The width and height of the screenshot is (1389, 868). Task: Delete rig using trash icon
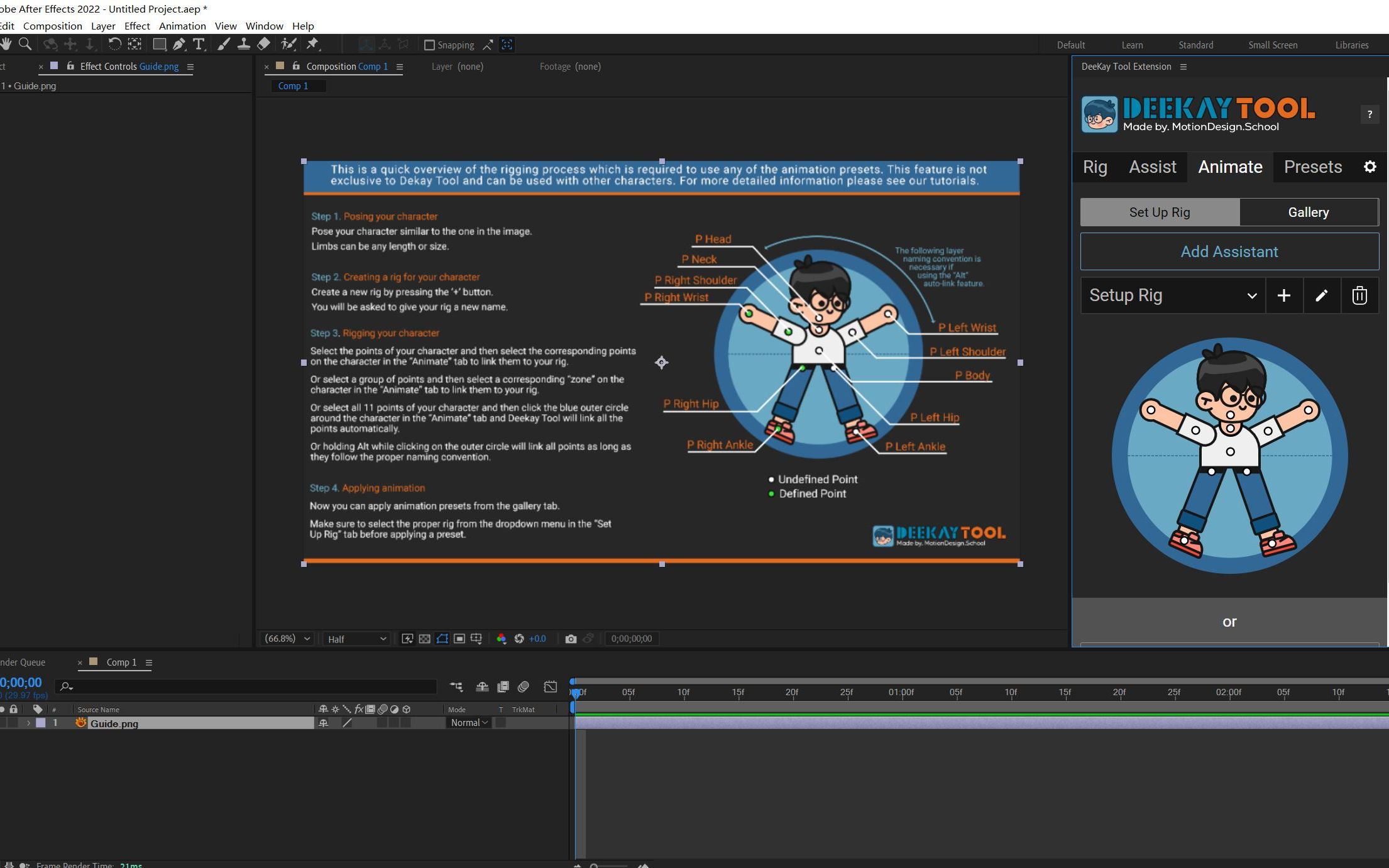1359,295
